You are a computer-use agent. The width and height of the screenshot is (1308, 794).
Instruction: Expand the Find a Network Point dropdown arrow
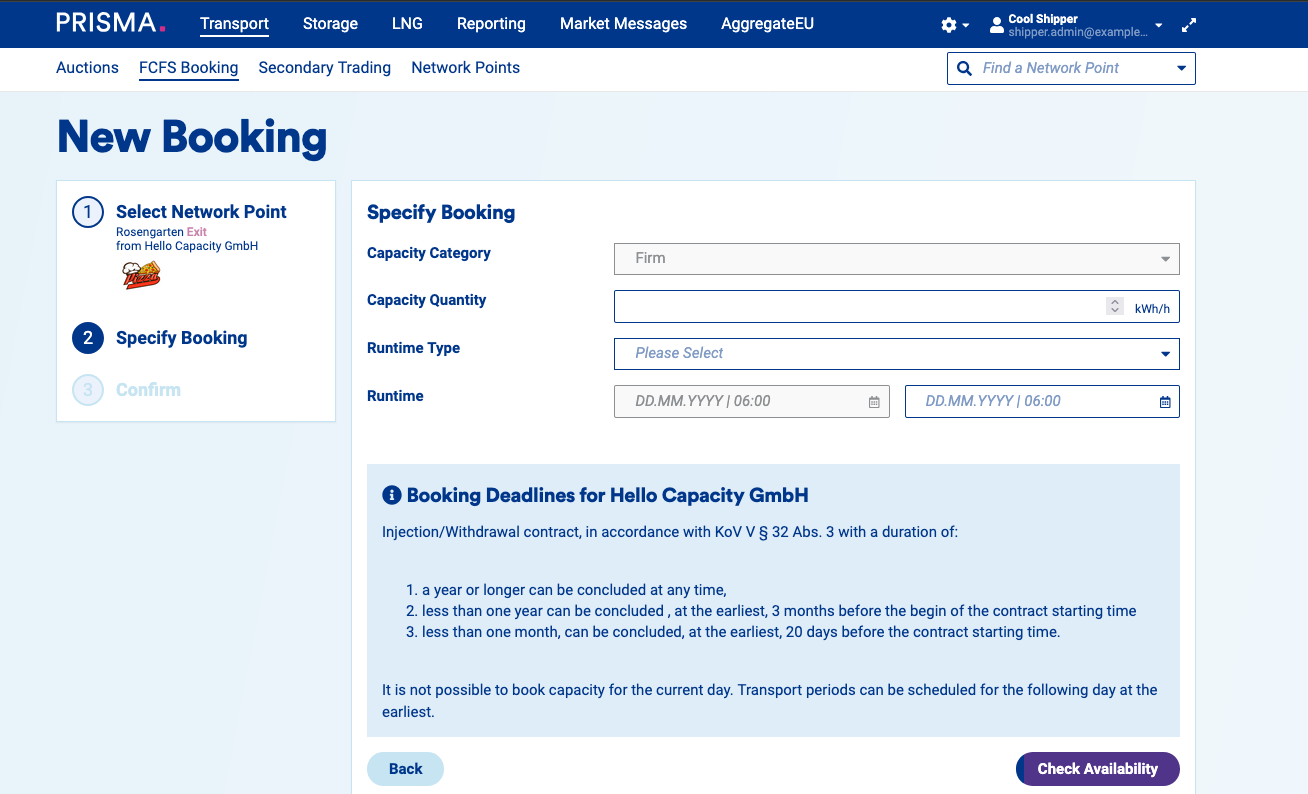click(x=1181, y=68)
